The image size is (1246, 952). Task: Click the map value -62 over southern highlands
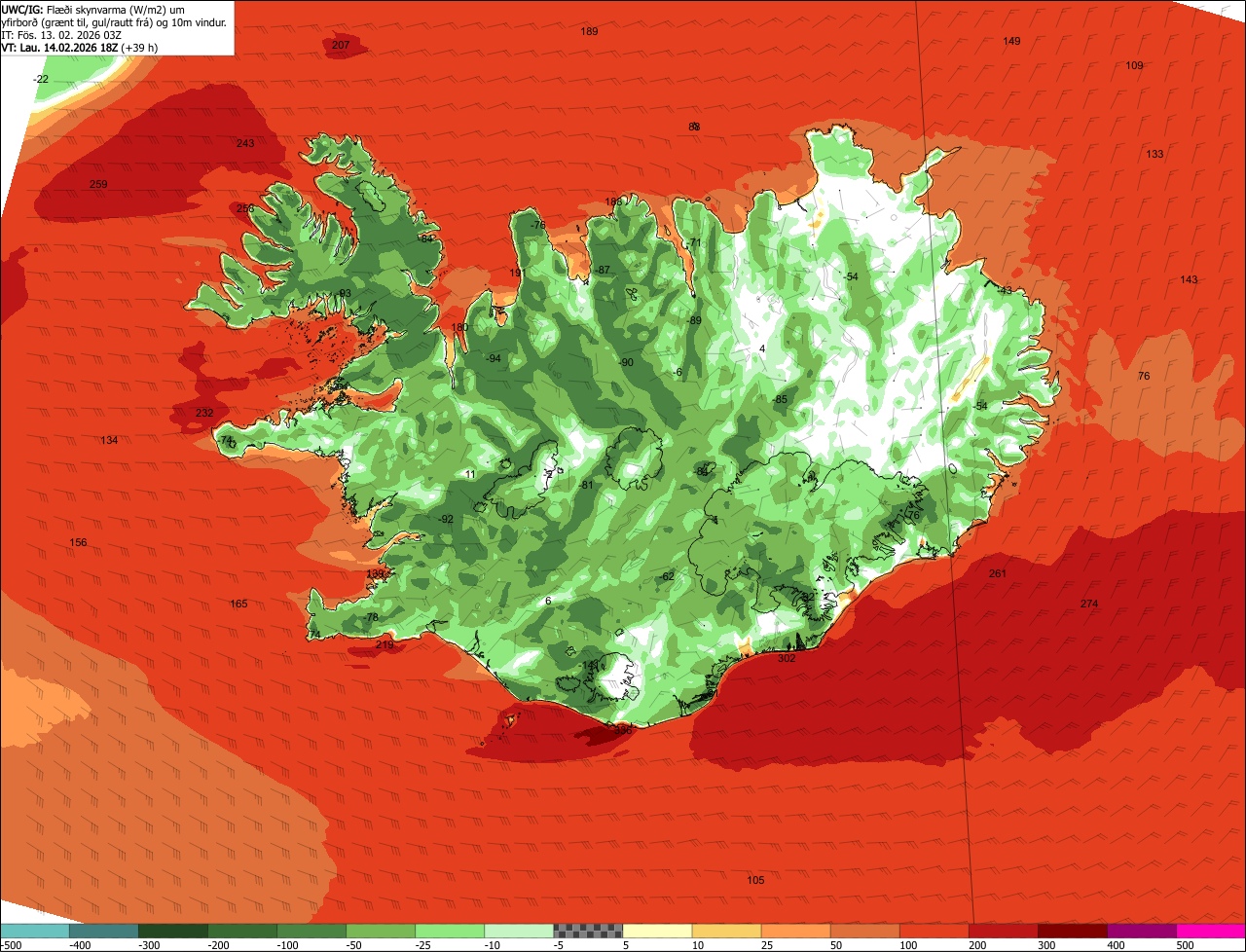[667, 576]
